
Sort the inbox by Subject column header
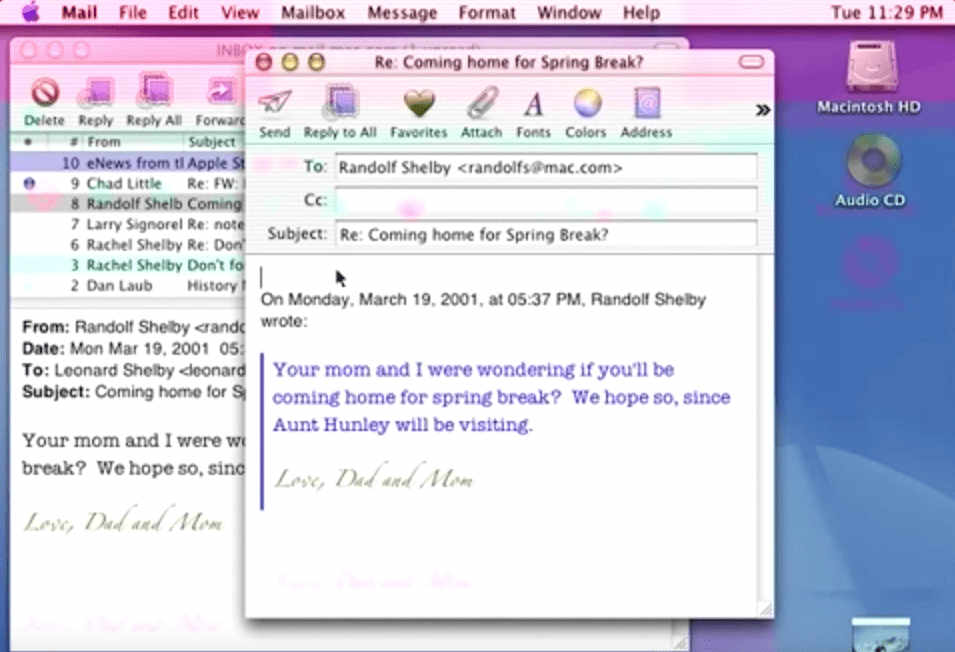[x=214, y=142]
